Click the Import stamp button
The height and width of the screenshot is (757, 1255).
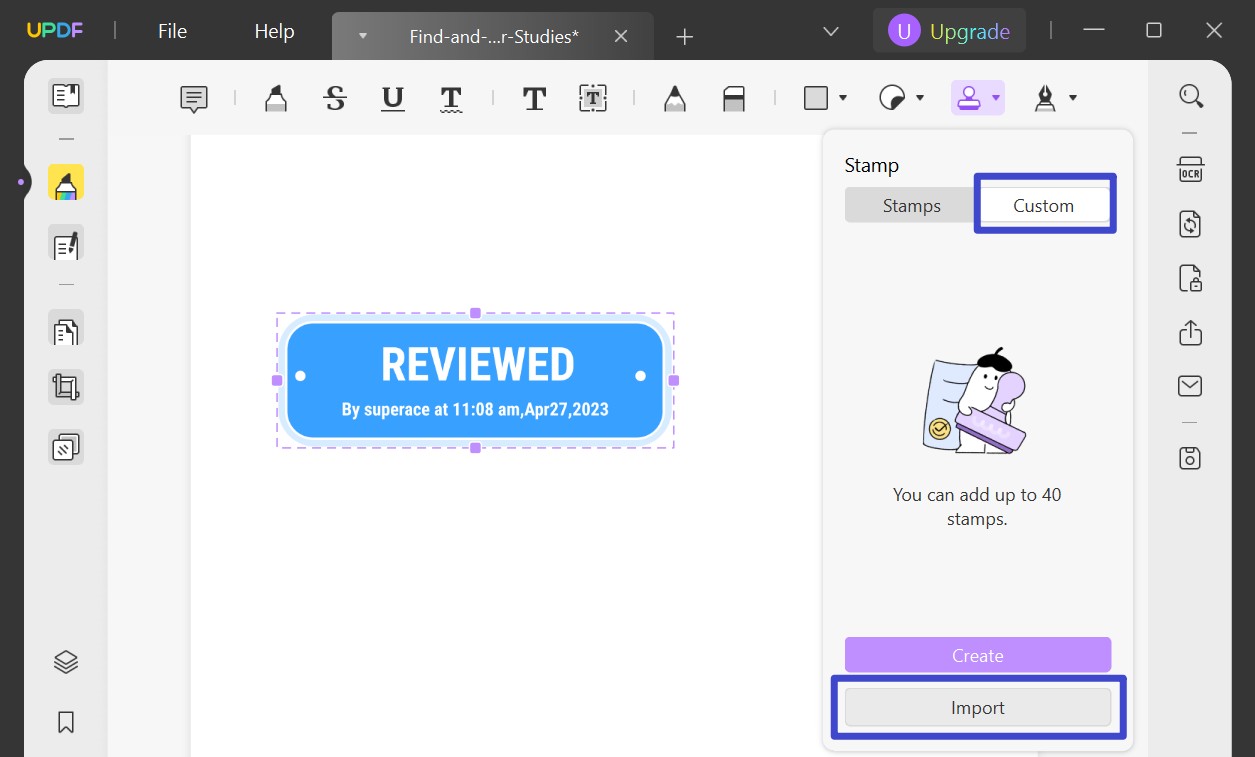(x=977, y=707)
